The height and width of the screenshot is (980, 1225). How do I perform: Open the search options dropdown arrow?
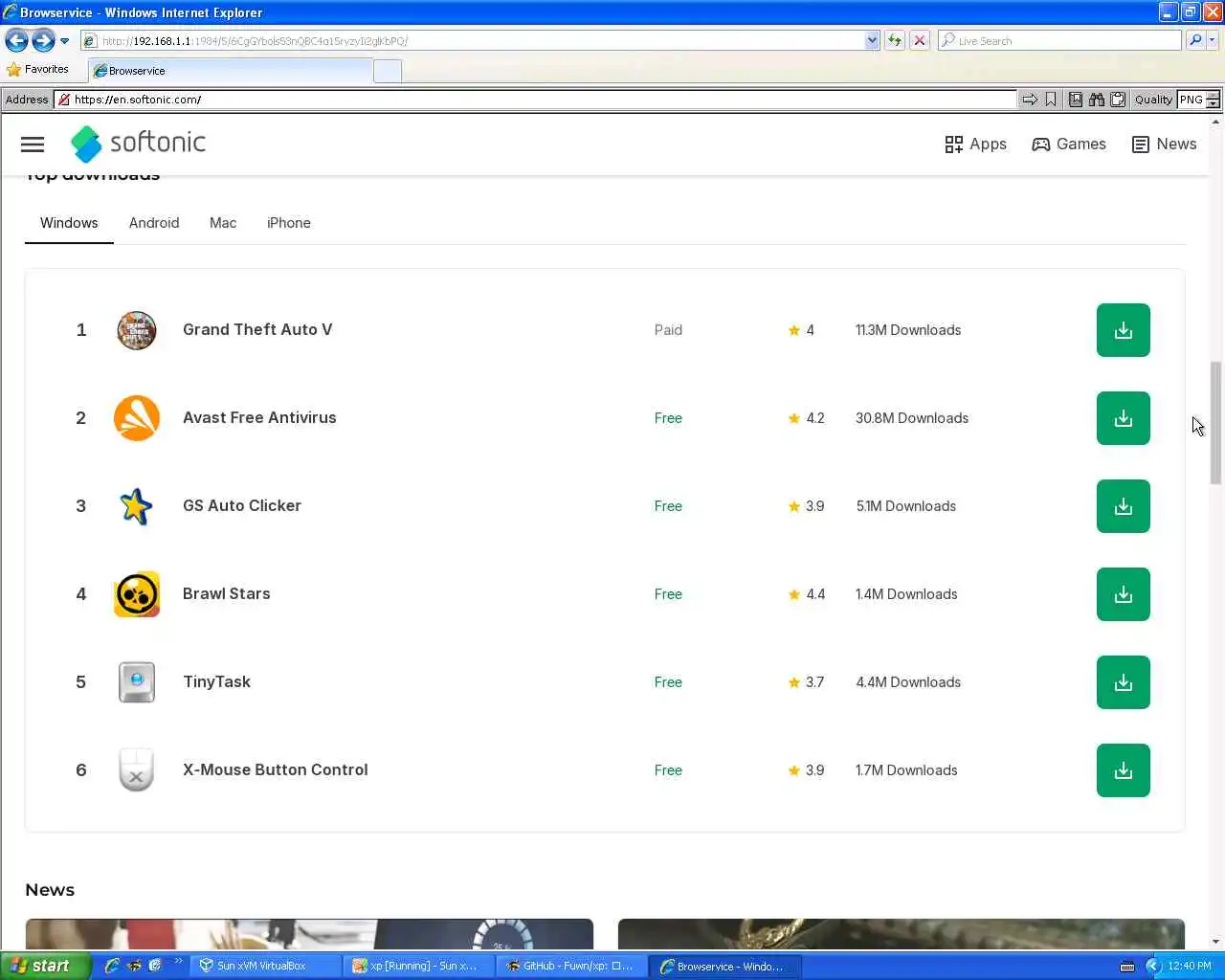pos(1213,40)
